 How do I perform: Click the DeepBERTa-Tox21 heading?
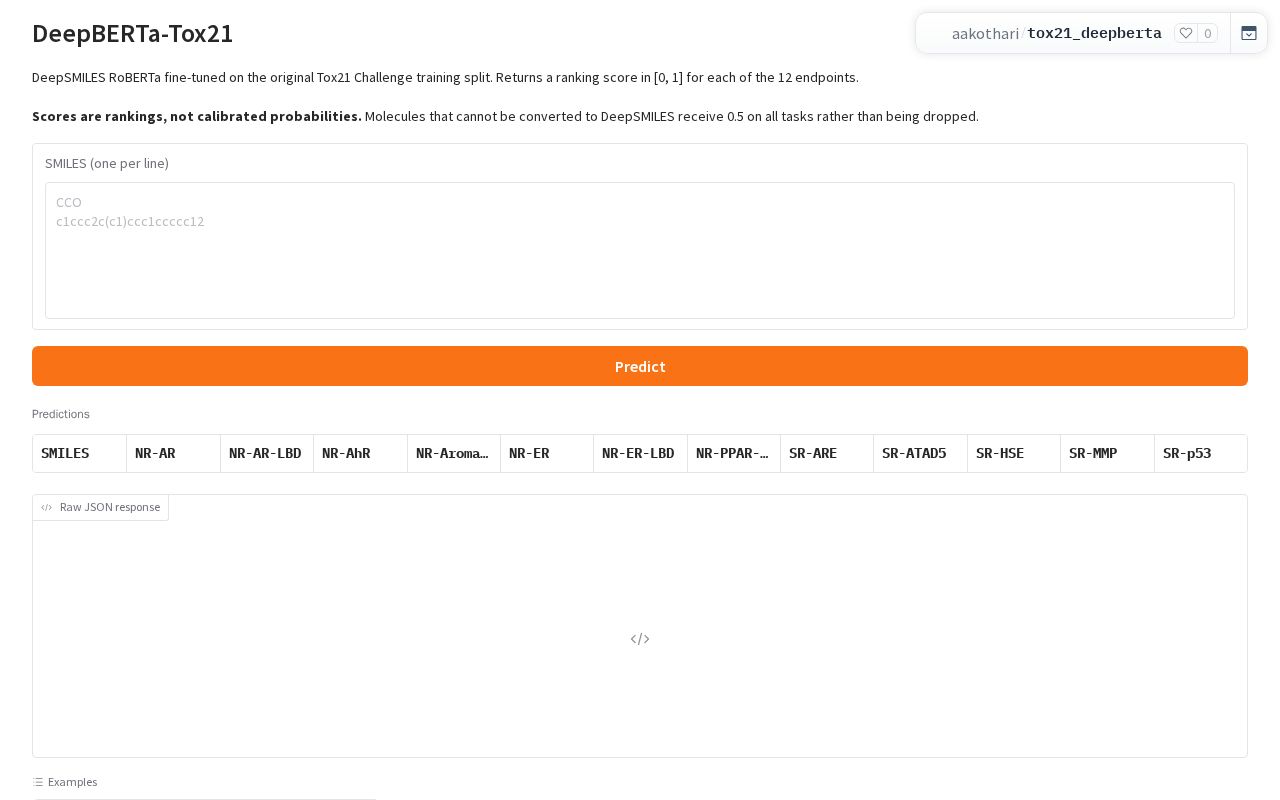[x=133, y=33]
